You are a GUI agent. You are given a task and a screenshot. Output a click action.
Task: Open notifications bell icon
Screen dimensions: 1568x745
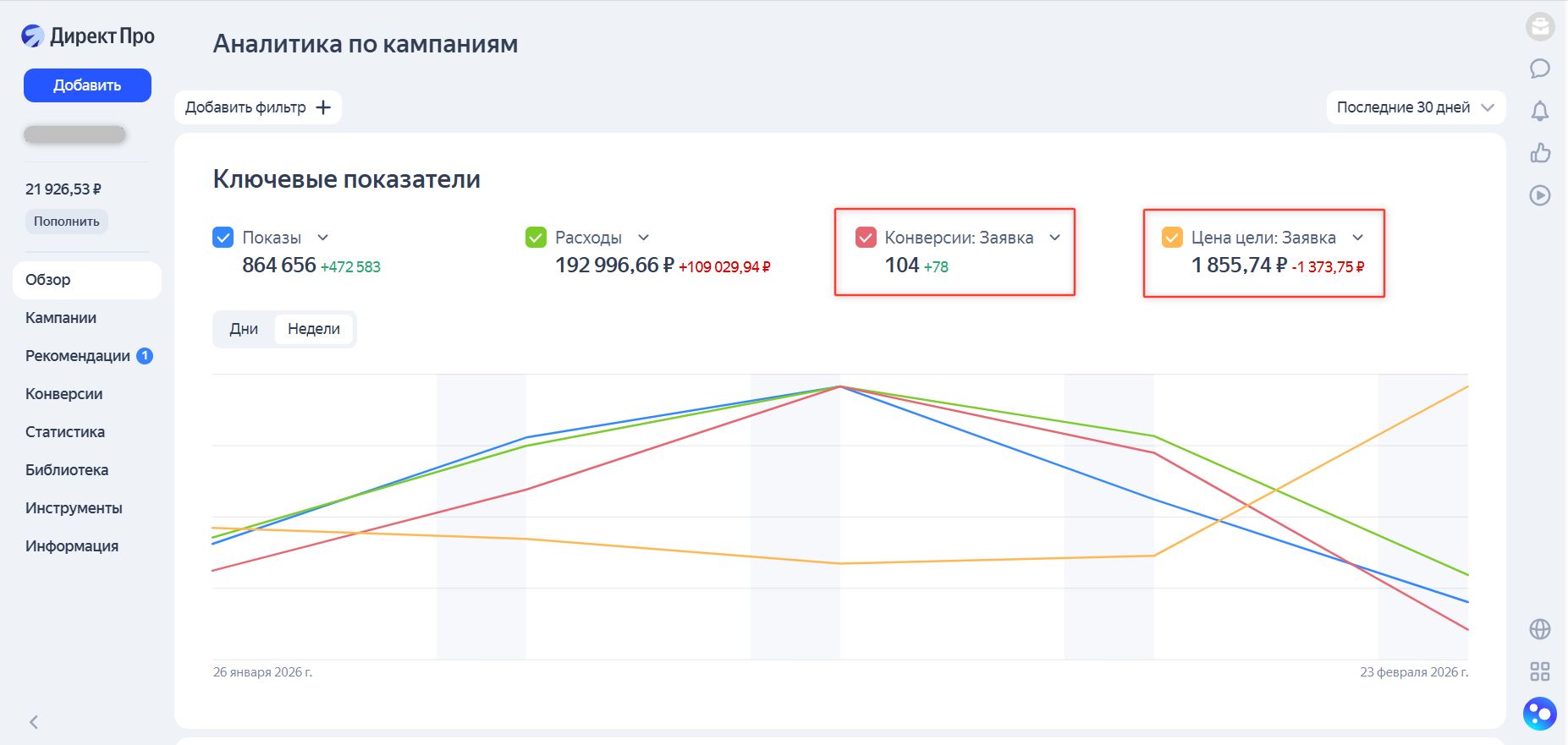[x=1540, y=111]
